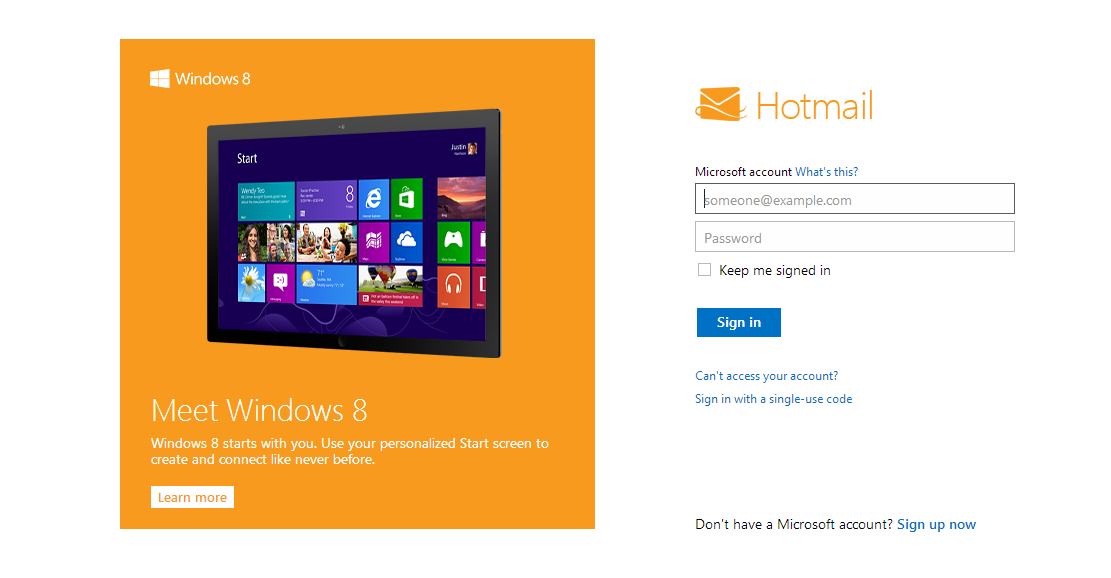
Task: Click the Sign in button
Action: pyautogui.click(x=738, y=322)
